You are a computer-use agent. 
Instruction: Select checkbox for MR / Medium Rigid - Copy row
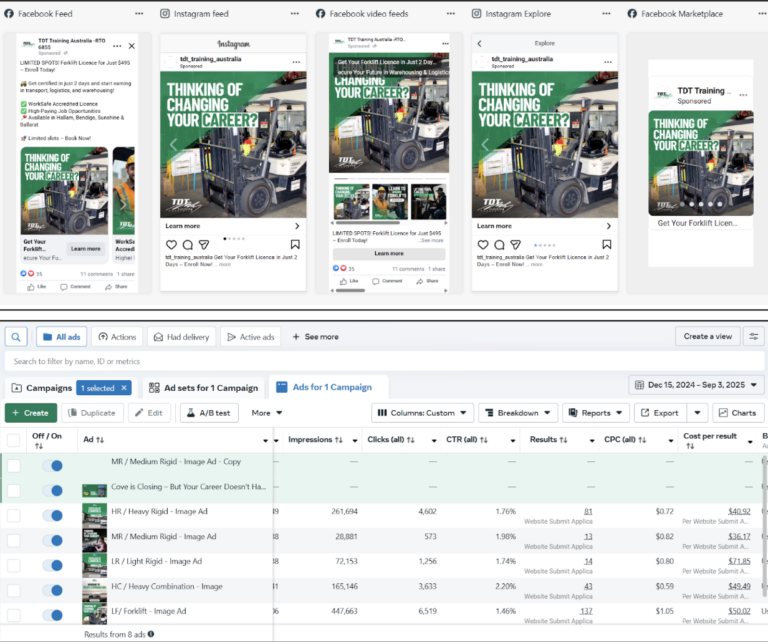pos(14,465)
